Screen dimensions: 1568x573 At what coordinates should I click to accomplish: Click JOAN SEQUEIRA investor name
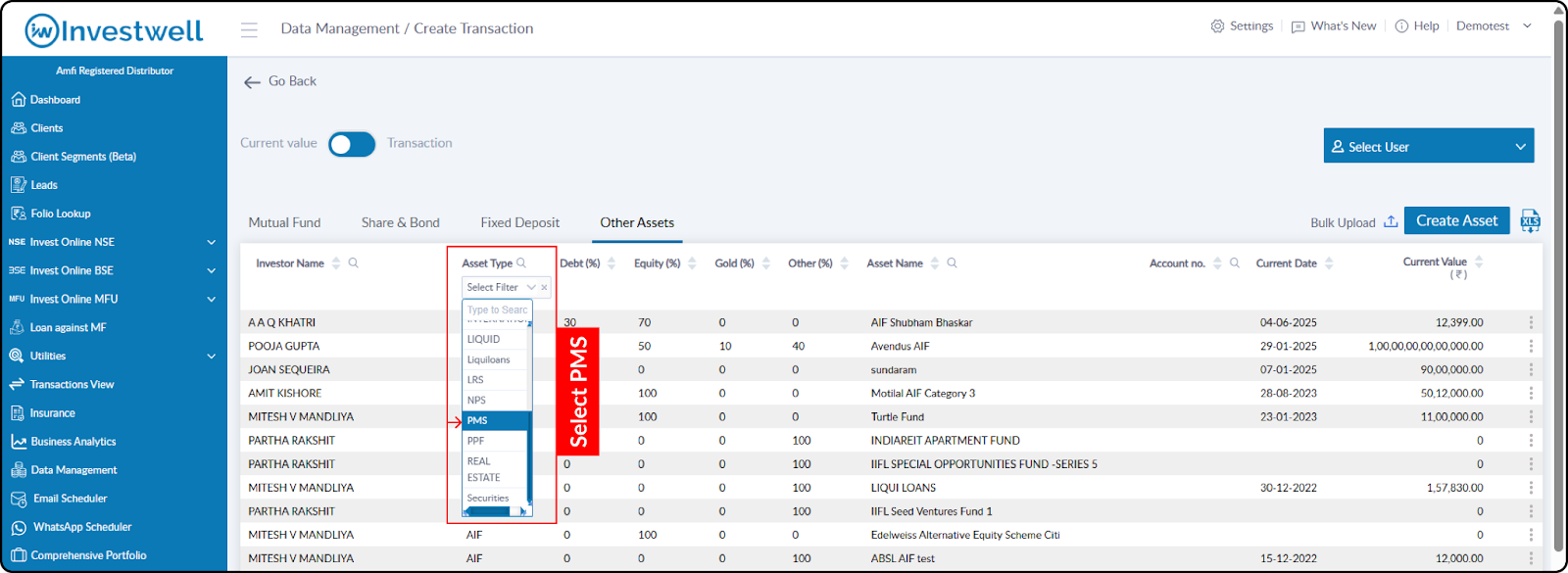289,370
